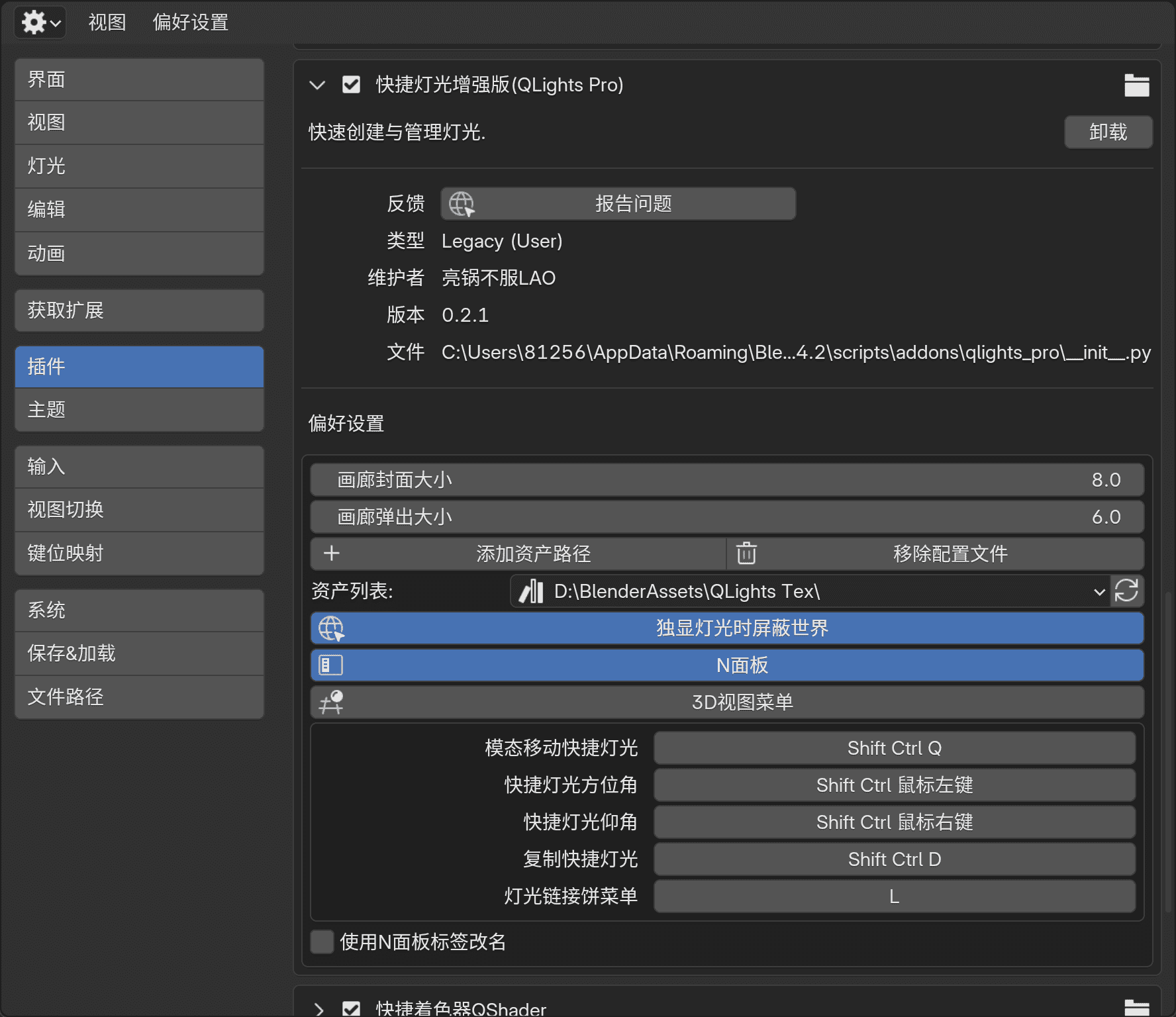The image size is (1176, 1017).
Task: Change the 快捷灯光方位角 hotkey field
Action: point(895,785)
